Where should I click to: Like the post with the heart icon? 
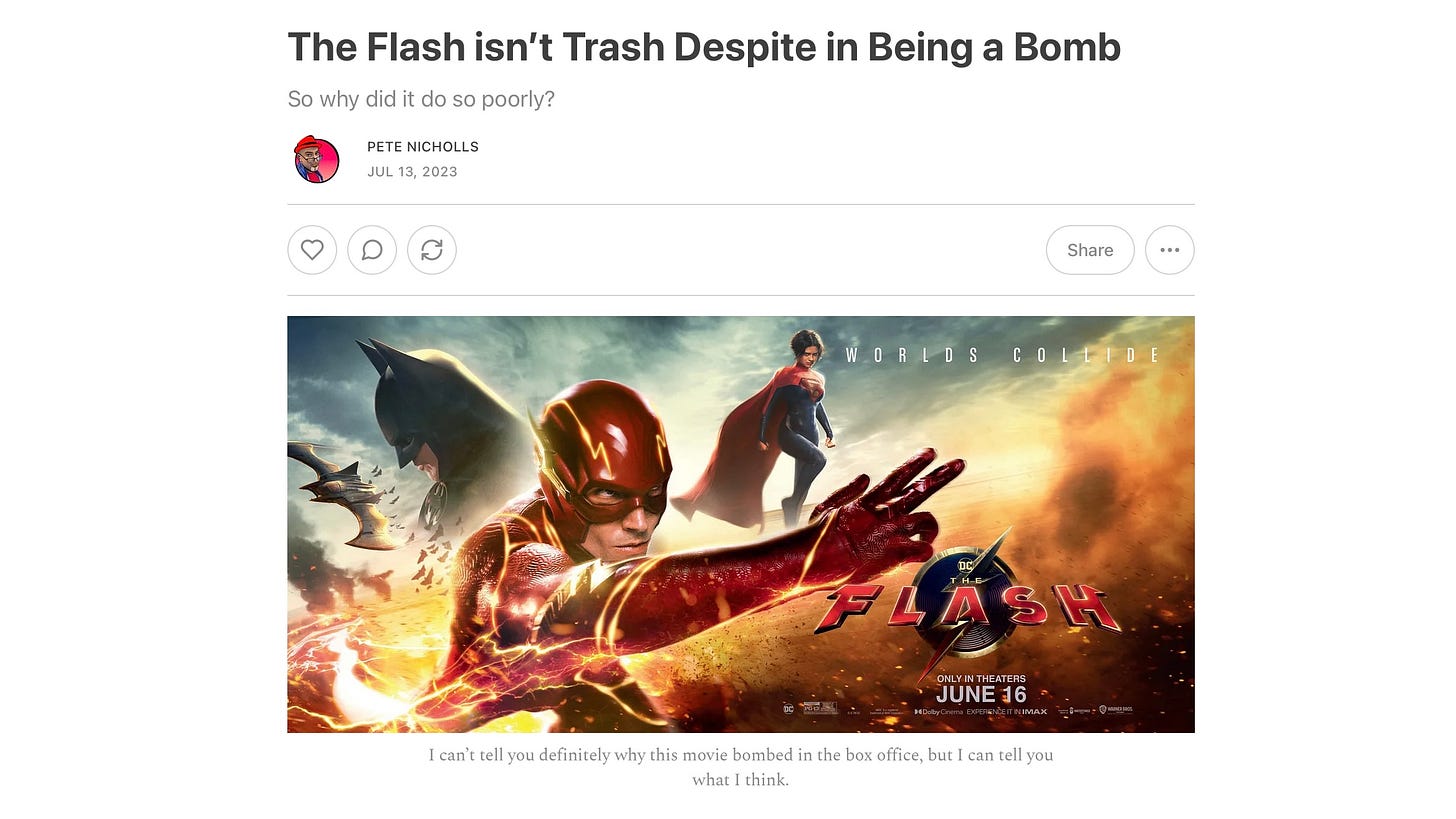coord(312,250)
